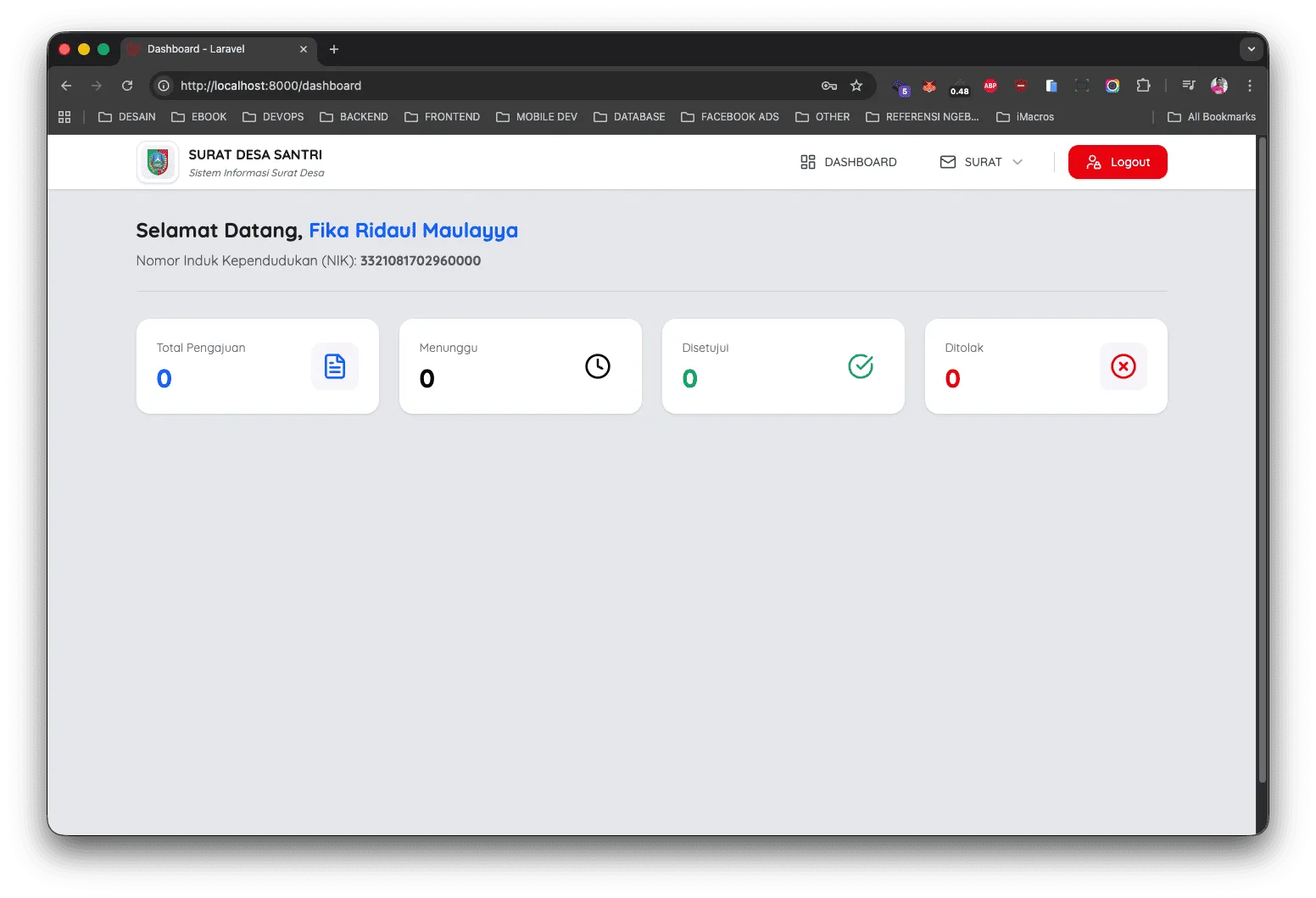
Task: Open a new browser tab
Action: coord(334,49)
